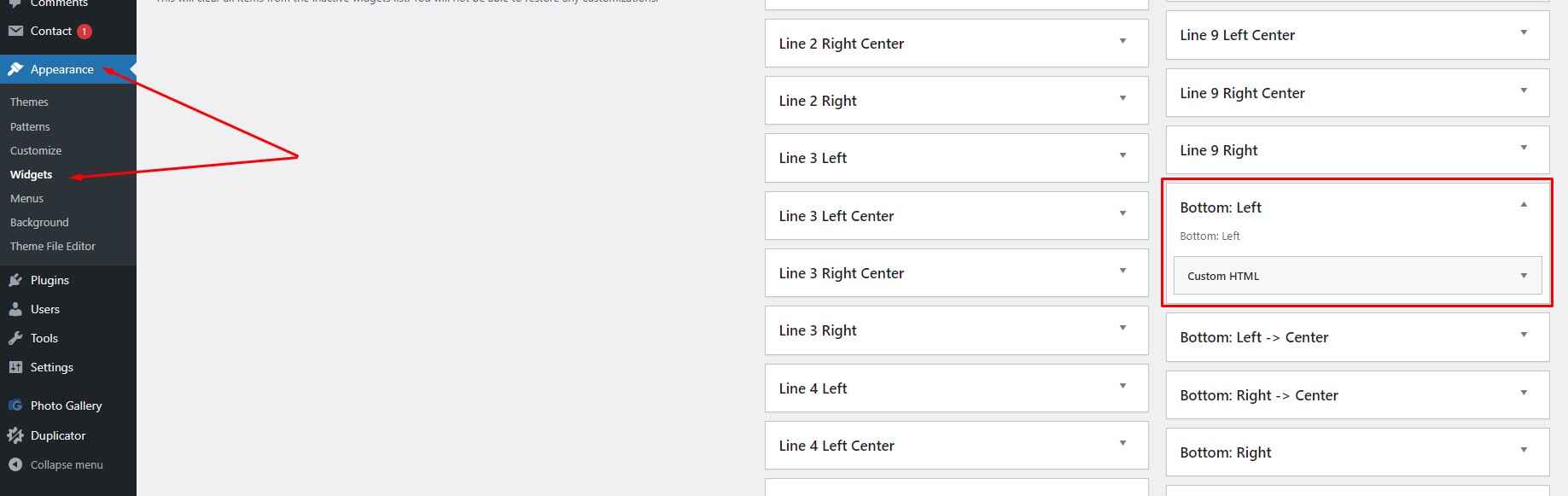
Task: Click the Settings sliders icon
Action: click(15, 367)
